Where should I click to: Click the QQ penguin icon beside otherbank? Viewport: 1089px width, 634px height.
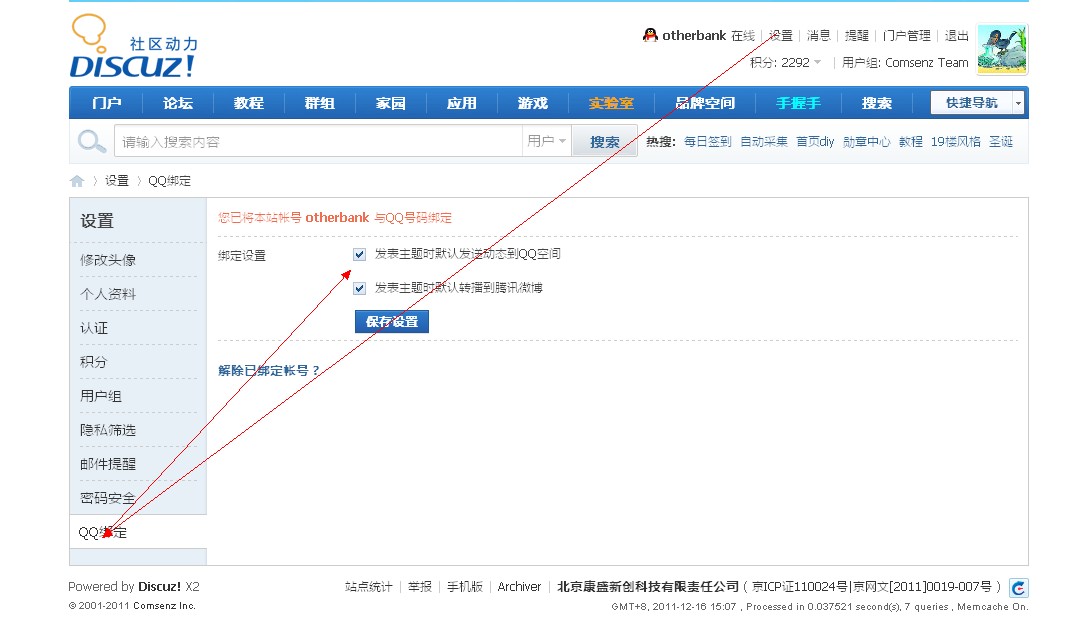coord(650,36)
